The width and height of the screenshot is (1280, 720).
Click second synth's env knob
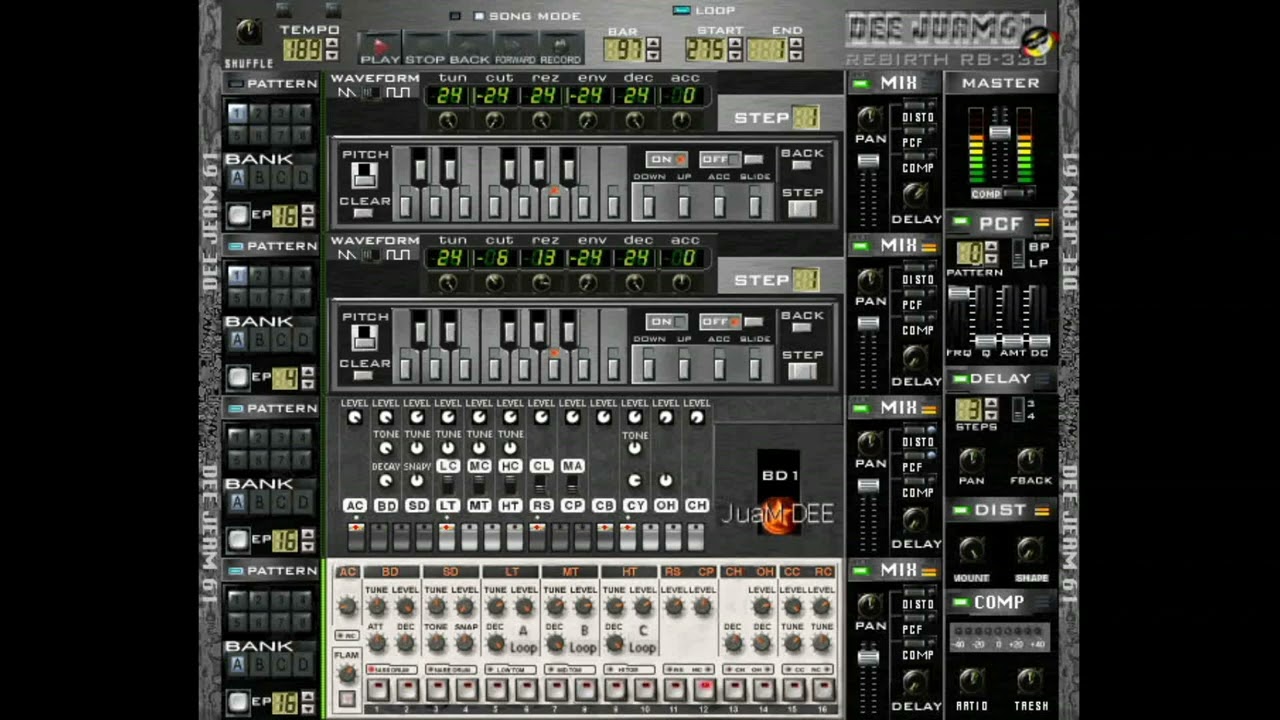(588, 282)
